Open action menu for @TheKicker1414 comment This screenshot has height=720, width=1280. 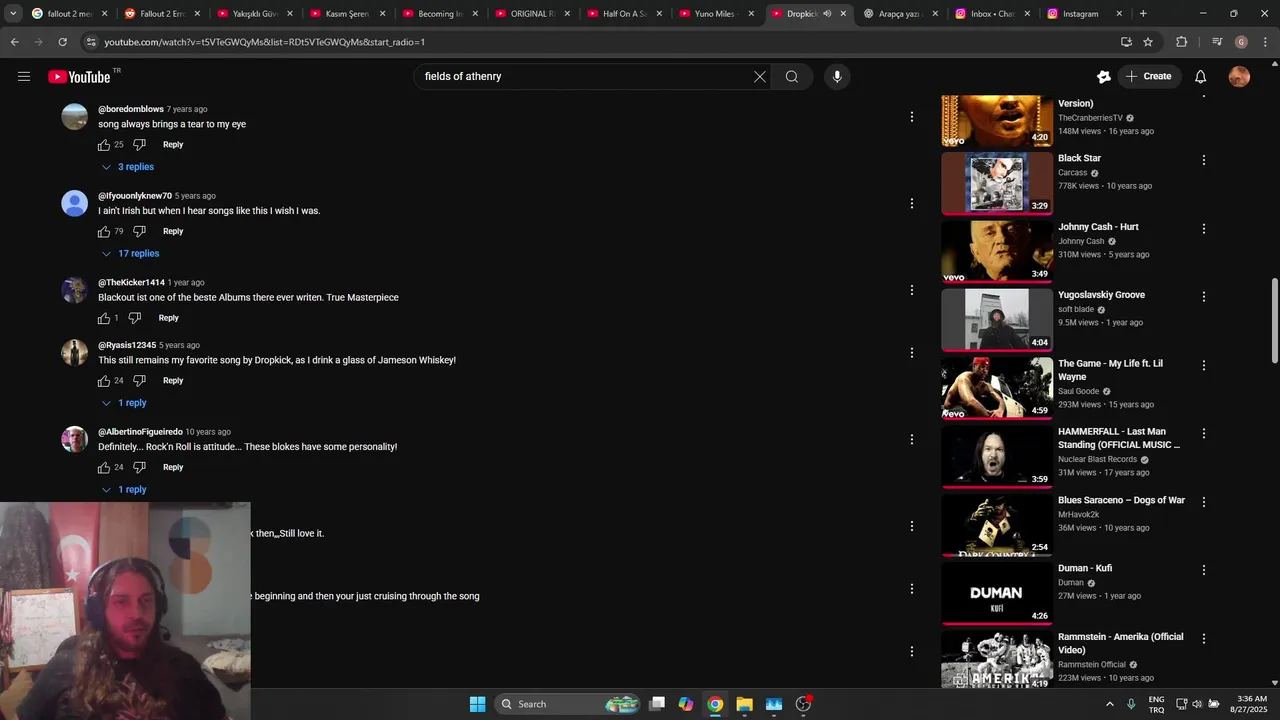pyautogui.click(x=911, y=290)
